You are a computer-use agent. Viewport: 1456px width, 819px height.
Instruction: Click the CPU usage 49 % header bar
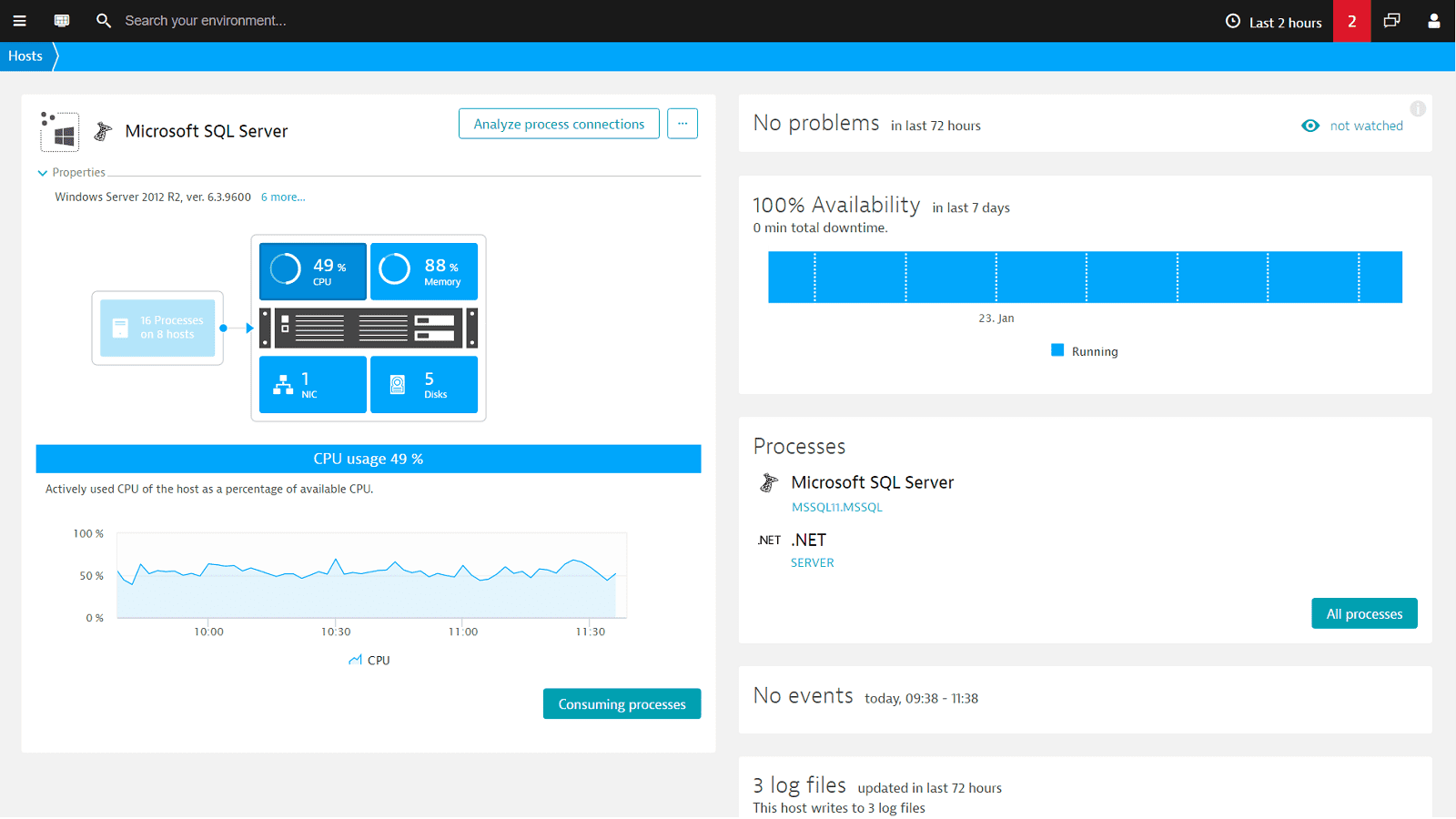[x=369, y=459]
